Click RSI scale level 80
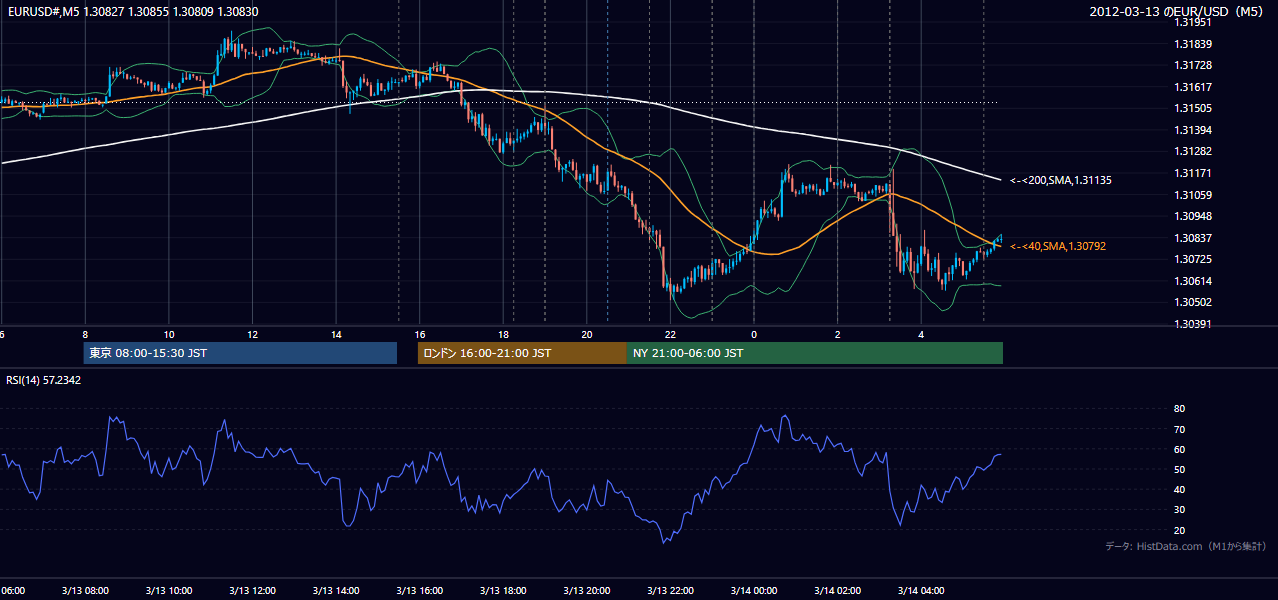Image resolution: width=1278 pixels, height=600 pixels. click(x=1180, y=409)
